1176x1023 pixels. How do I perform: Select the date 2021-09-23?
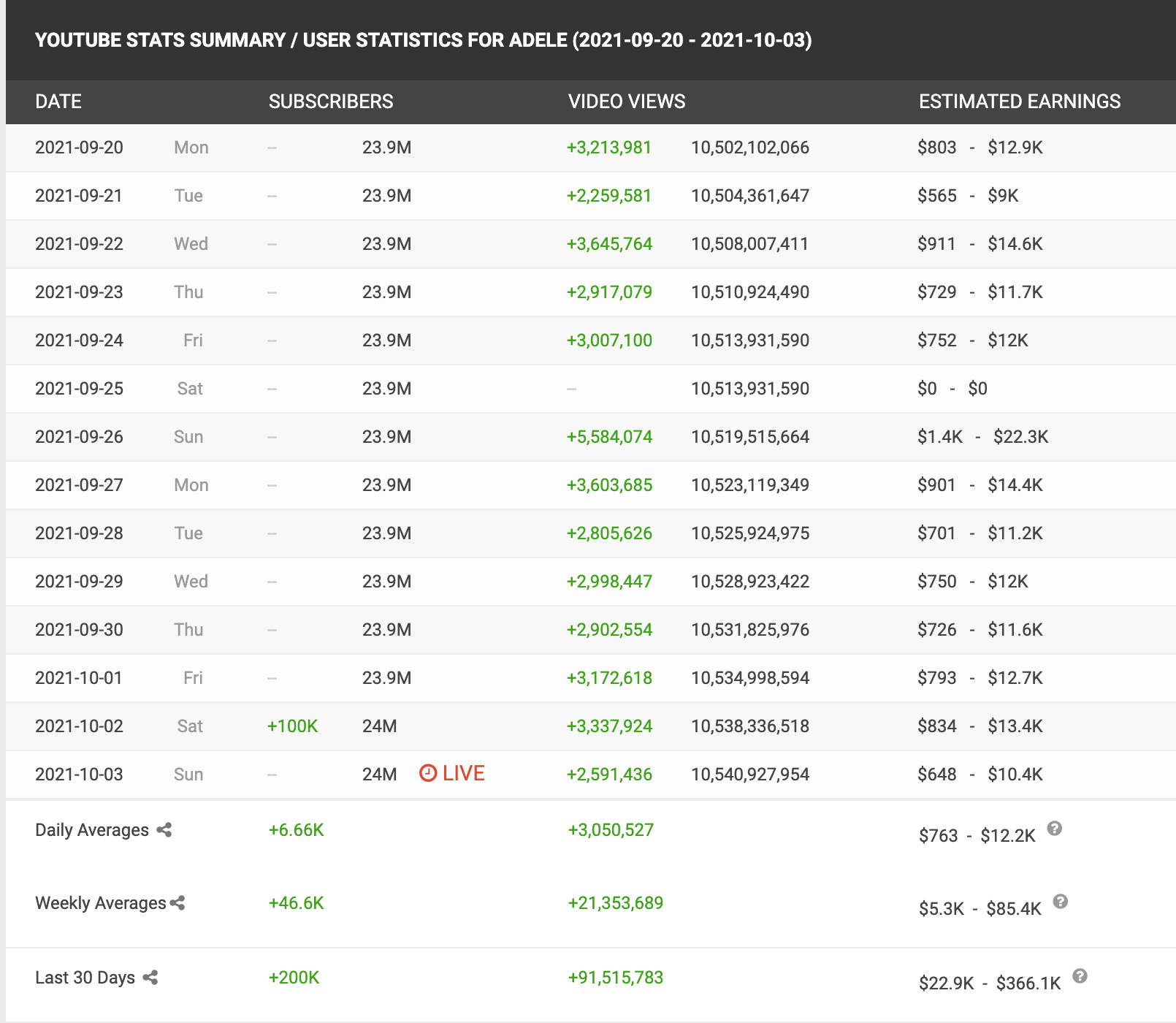pos(79,292)
